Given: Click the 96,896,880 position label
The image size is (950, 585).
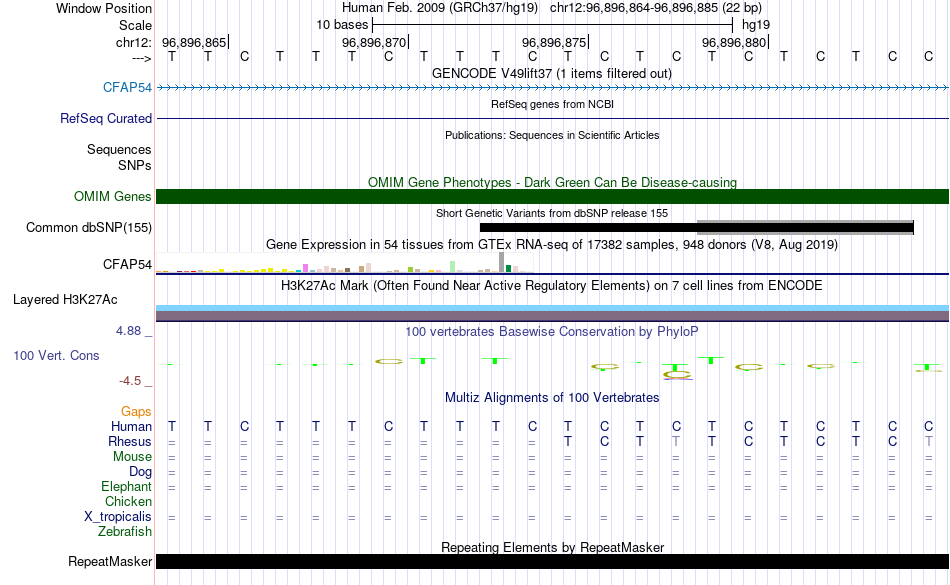Looking at the screenshot, I should pos(734,42).
